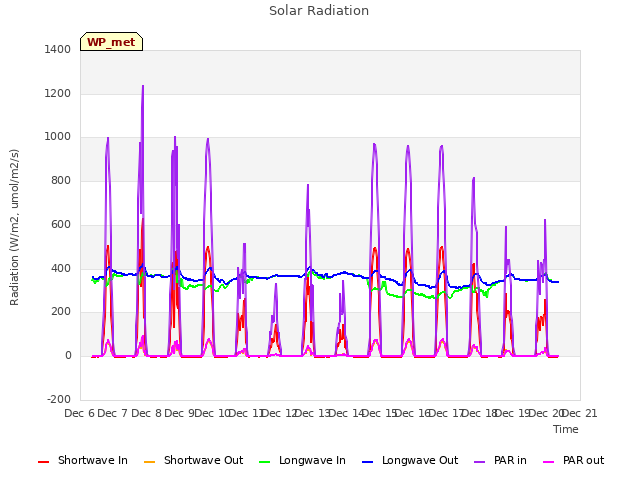Click the 1200 y-axis label
Image resolution: width=640 pixels, height=480 pixels.
point(58,93)
